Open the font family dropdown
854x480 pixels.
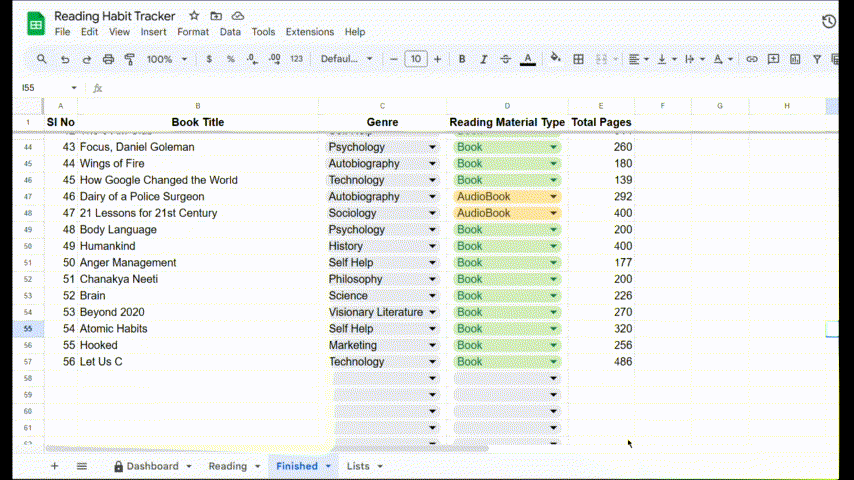[346, 59]
